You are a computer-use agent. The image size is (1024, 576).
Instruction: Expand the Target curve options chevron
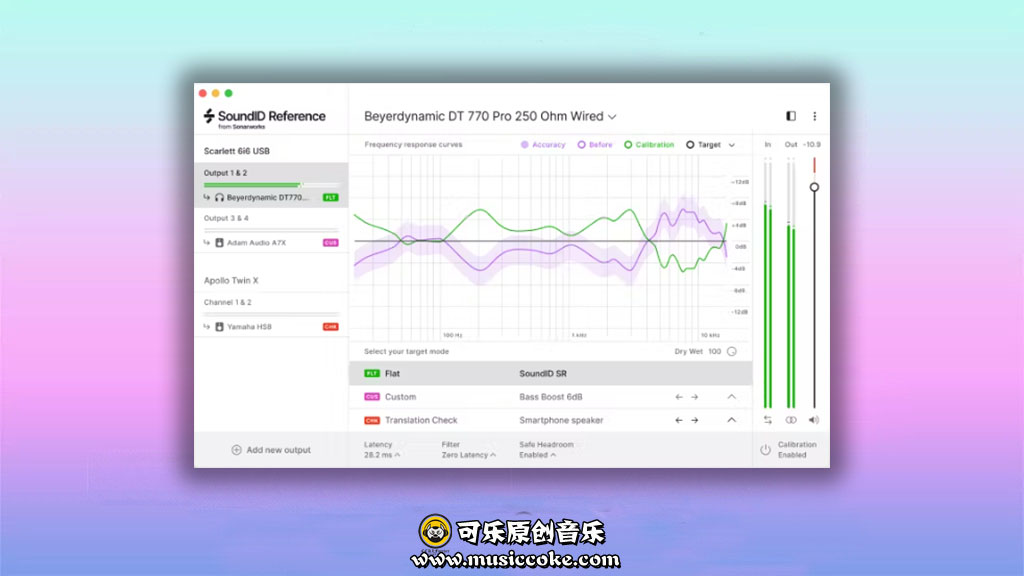pyautogui.click(x=731, y=145)
